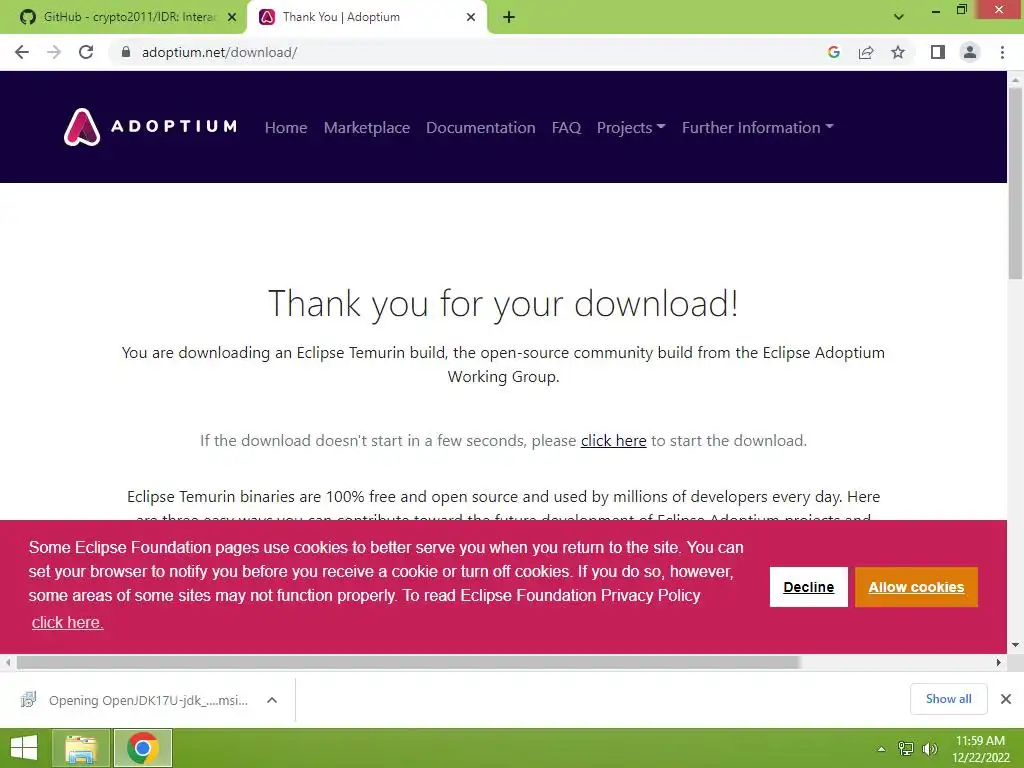Expand the Further Information dropdown
This screenshot has height=768, width=1024.
(758, 127)
